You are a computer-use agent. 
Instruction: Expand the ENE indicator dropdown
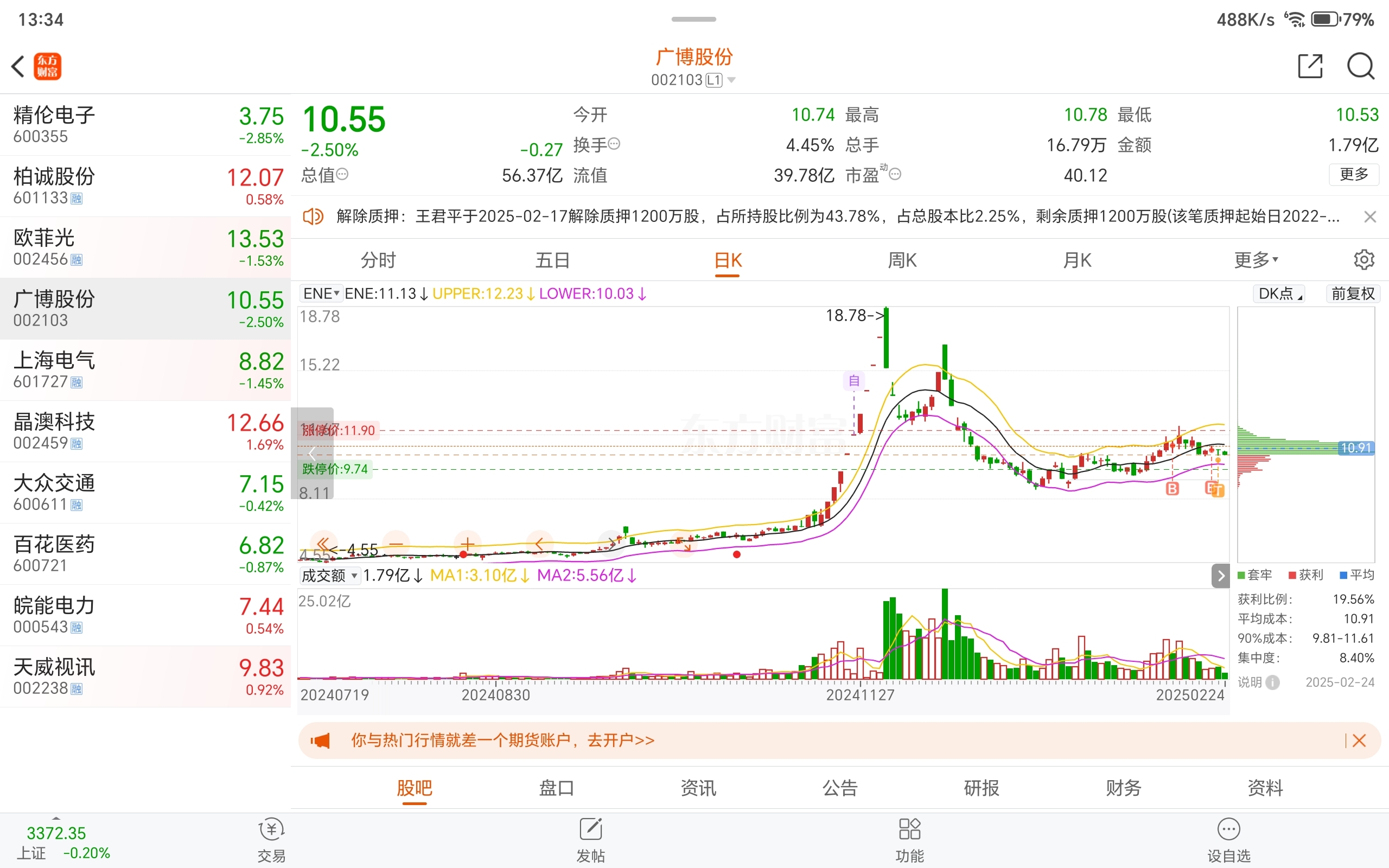pyautogui.click(x=321, y=294)
